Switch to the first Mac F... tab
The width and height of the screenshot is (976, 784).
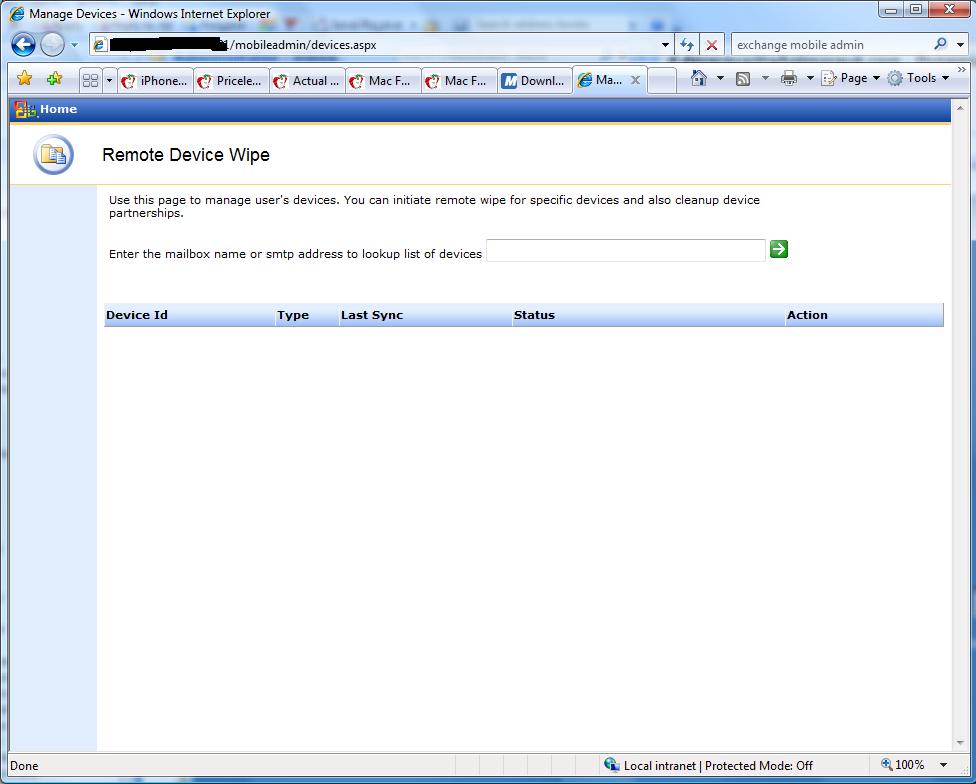(383, 81)
